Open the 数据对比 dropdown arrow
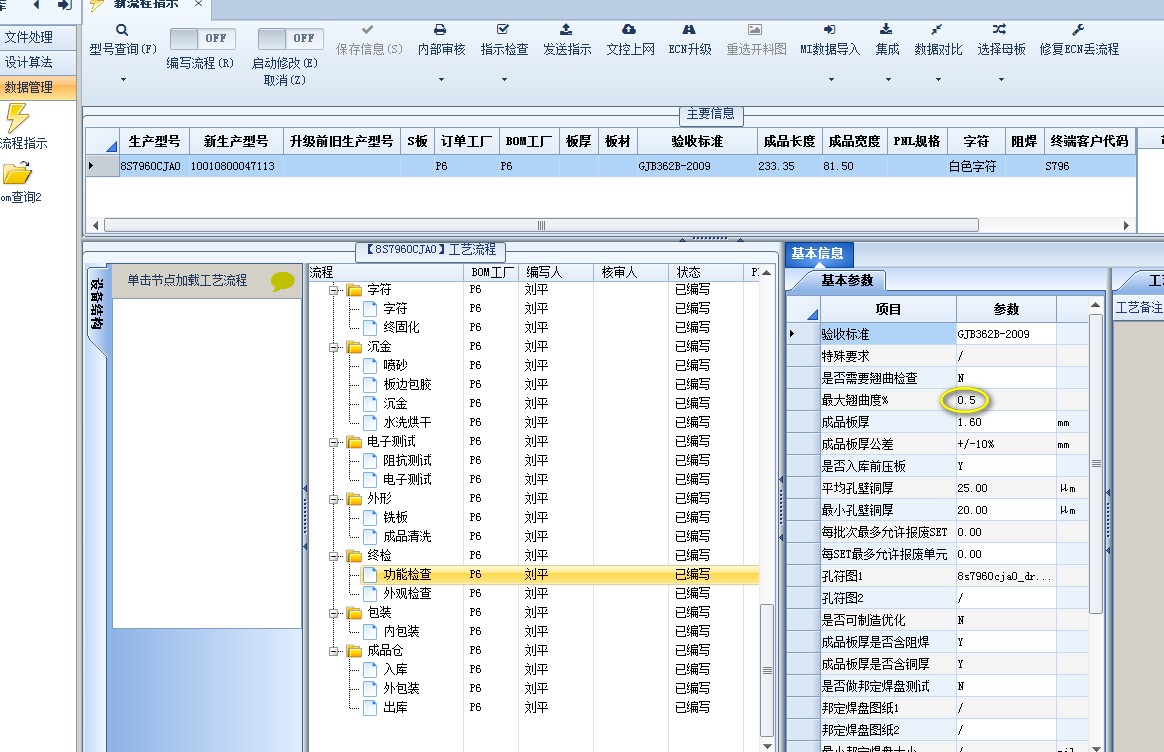1164x752 pixels. (x=938, y=79)
